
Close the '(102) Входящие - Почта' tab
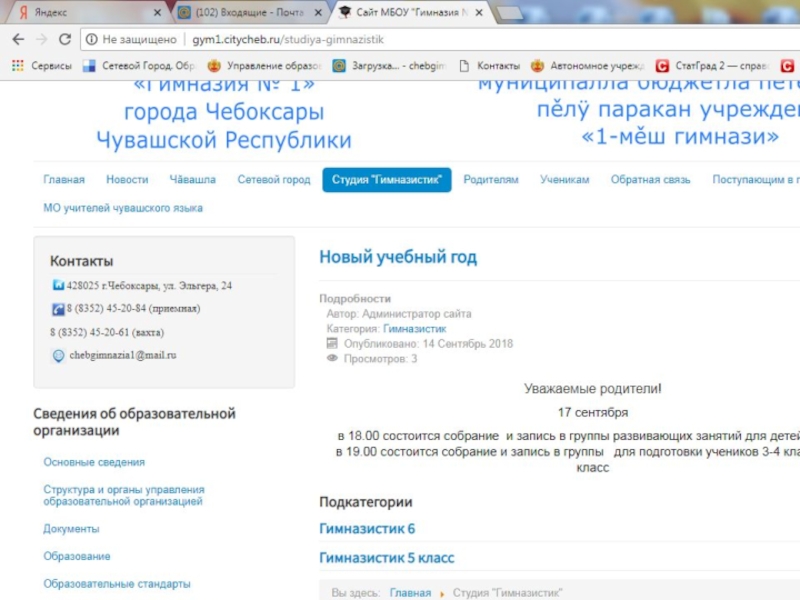click(318, 13)
